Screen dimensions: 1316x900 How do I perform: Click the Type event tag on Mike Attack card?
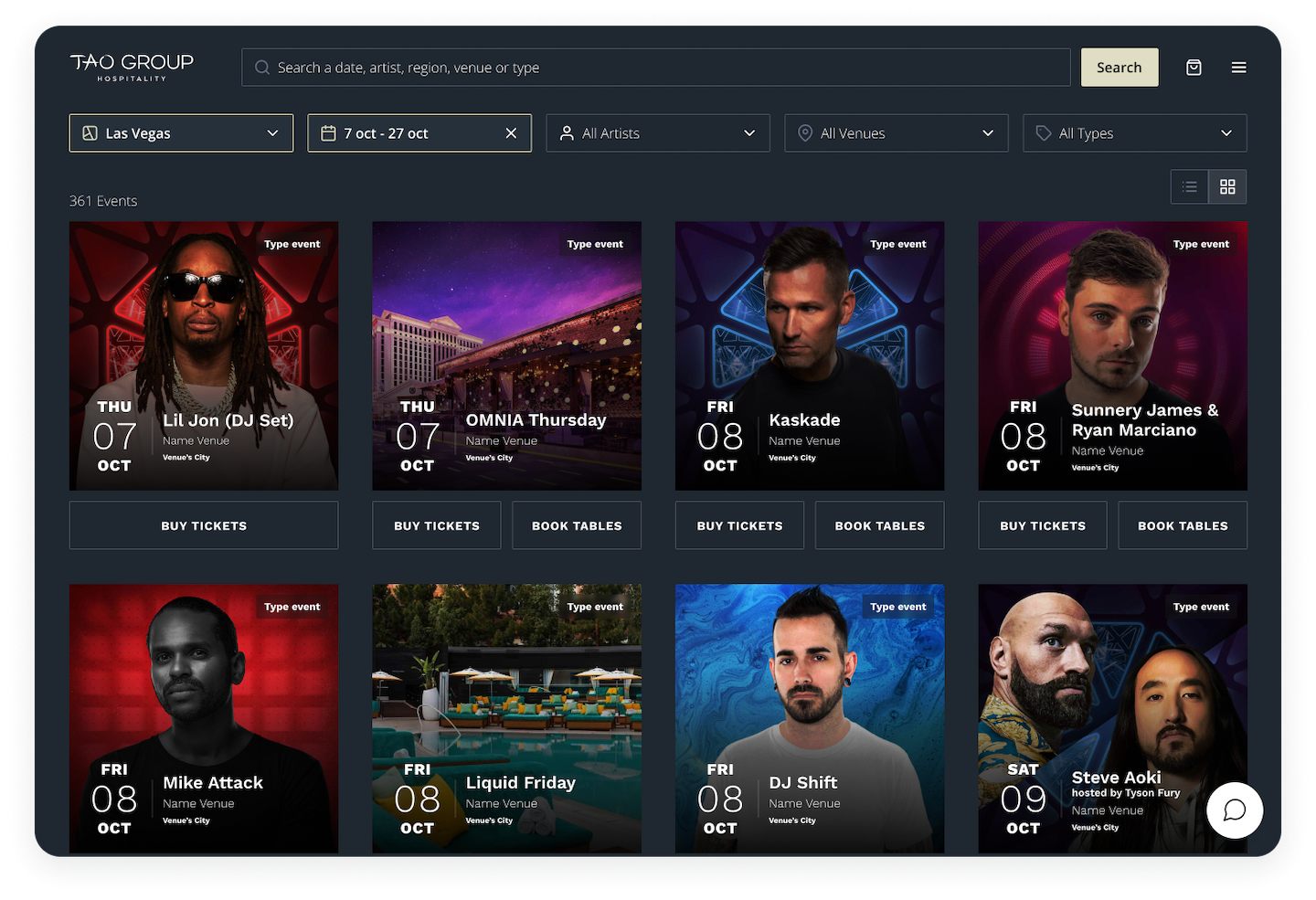coord(292,607)
